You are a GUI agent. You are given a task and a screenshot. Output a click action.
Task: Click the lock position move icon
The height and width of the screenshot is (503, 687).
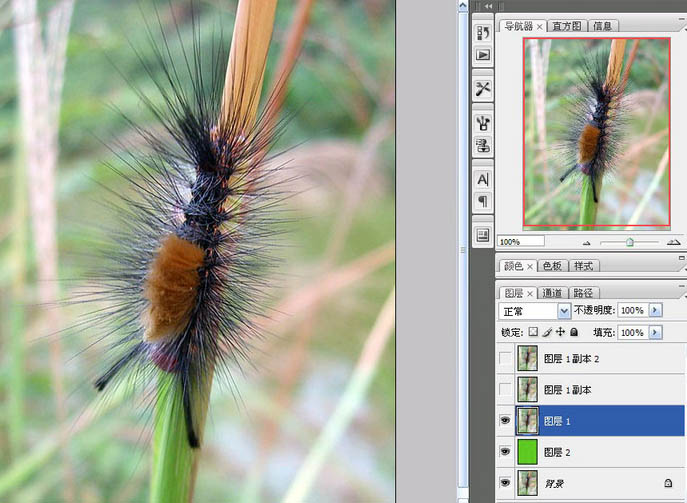pos(560,332)
